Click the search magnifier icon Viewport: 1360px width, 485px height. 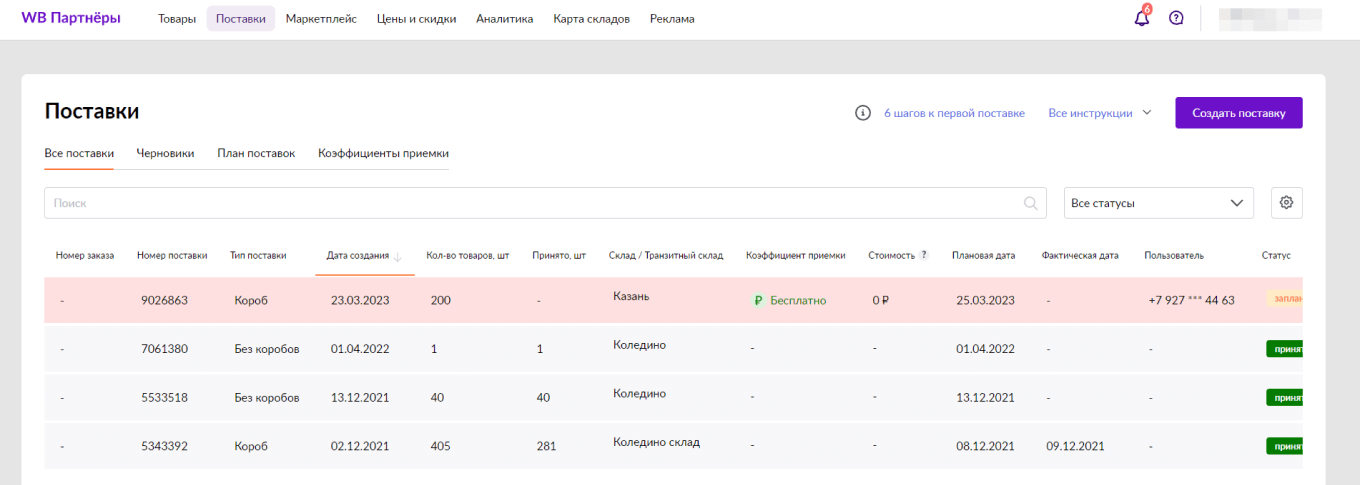point(1031,203)
